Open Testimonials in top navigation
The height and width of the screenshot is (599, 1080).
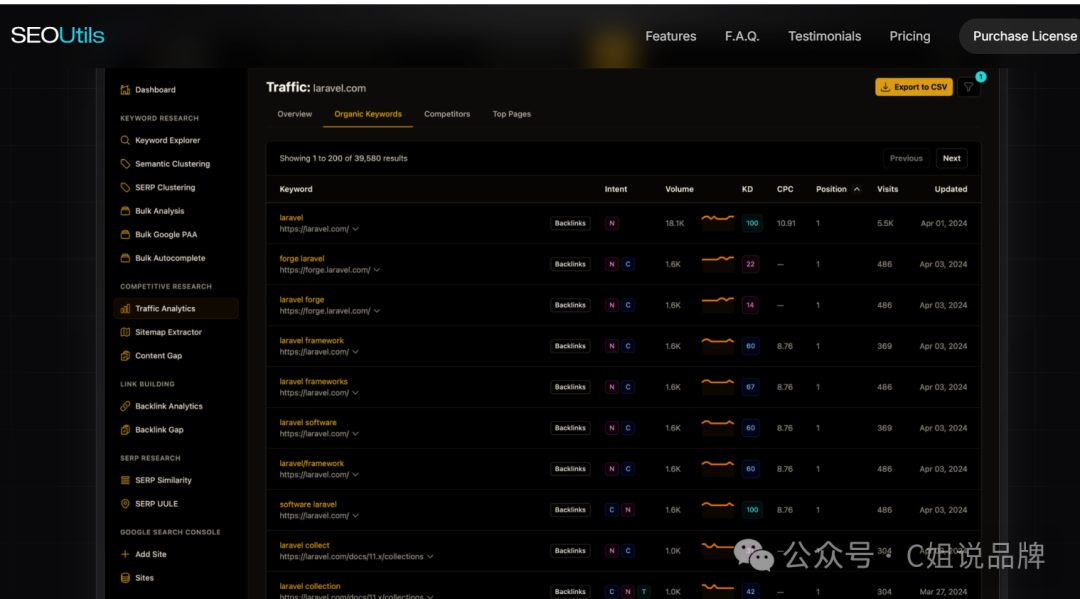tap(824, 36)
